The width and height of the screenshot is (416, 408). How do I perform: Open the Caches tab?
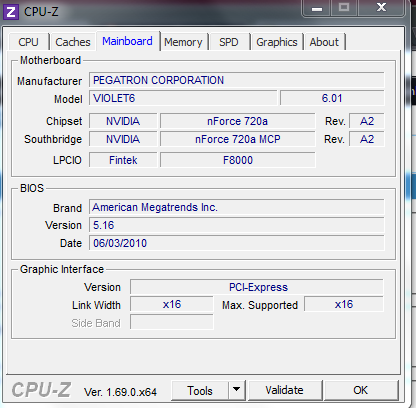click(73, 42)
